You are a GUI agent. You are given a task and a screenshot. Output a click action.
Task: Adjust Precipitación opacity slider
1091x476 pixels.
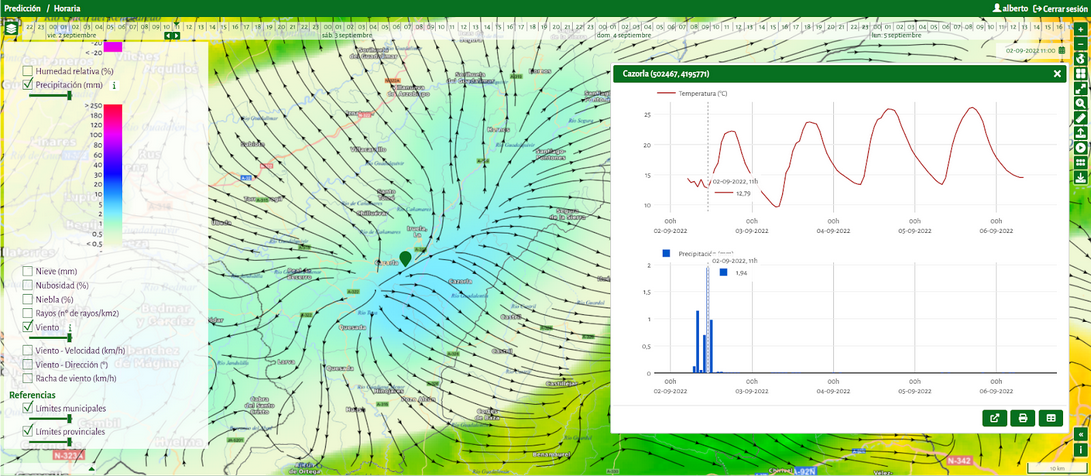pos(50,95)
